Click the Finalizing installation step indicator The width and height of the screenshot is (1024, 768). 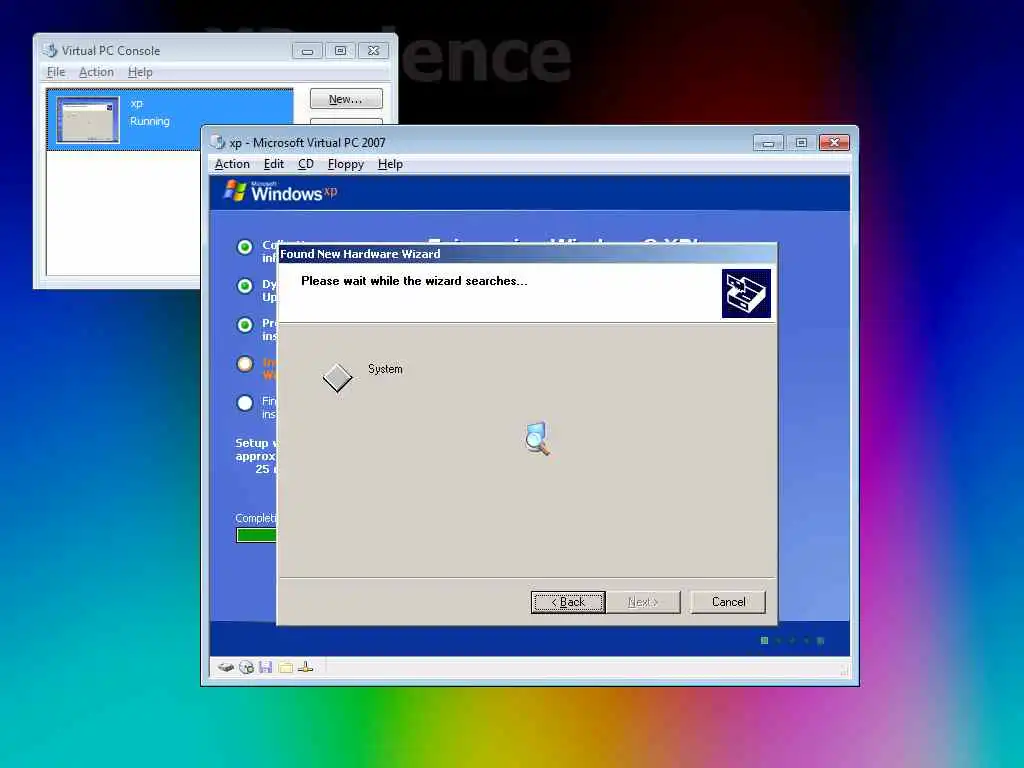click(x=244, y=403)
